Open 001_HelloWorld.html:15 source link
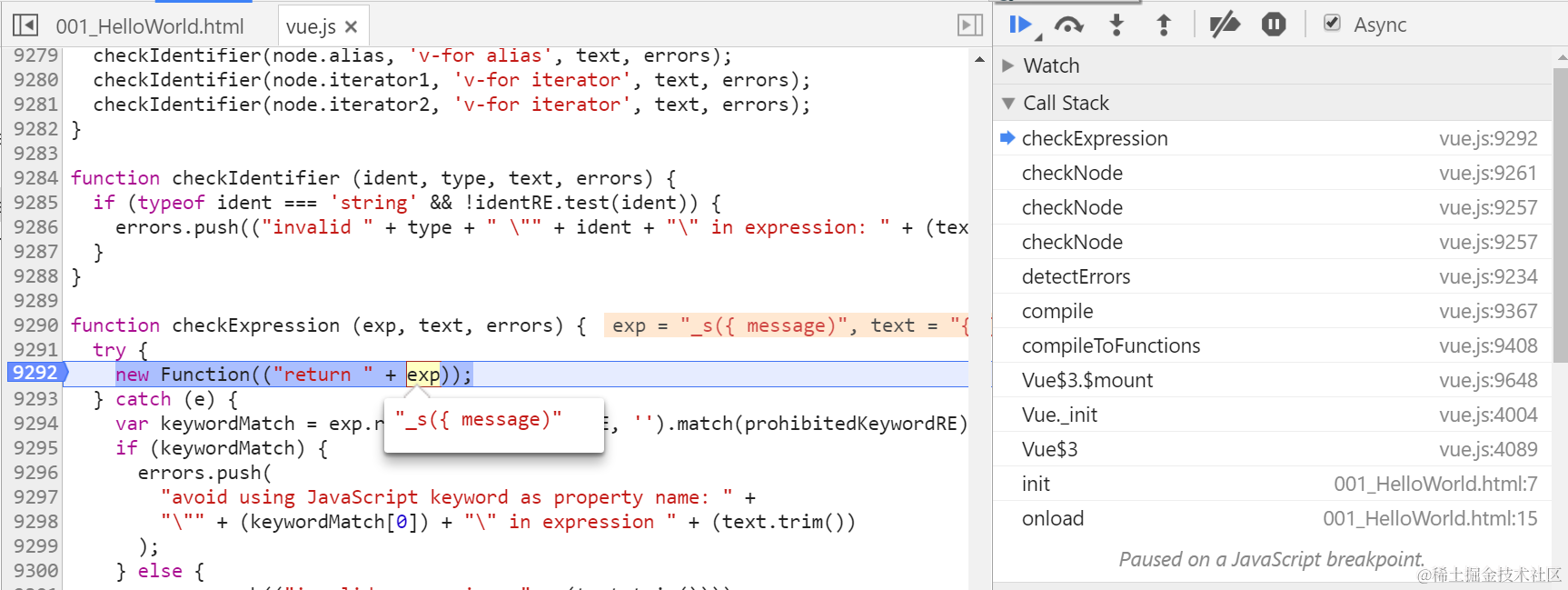The width and height of the screenshot is (1568, 590). coord(1430,518)
